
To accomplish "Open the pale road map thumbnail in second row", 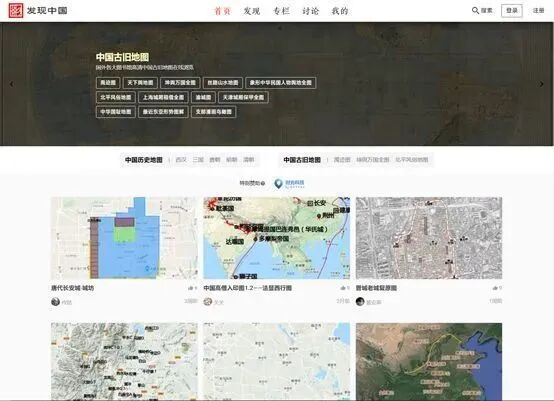I will [277, 361].
